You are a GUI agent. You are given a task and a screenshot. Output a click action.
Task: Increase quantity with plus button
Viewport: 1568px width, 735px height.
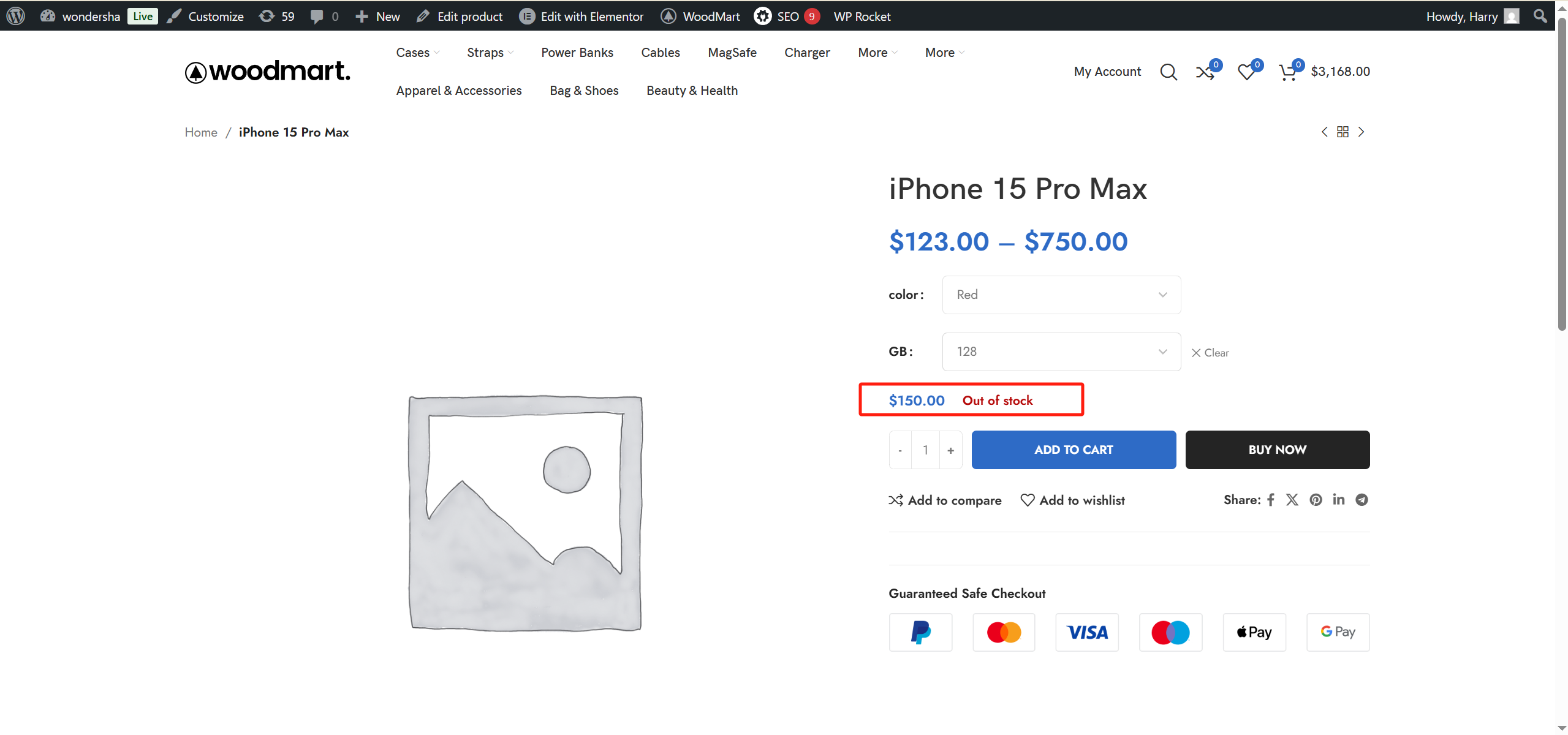point(950,450)
